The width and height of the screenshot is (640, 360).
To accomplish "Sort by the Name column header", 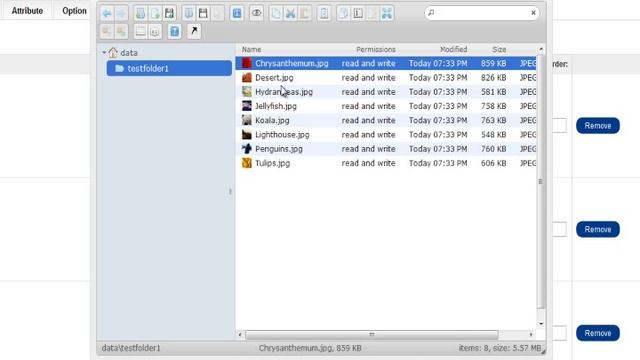I will pyautogui.click(x=251, y=49).
